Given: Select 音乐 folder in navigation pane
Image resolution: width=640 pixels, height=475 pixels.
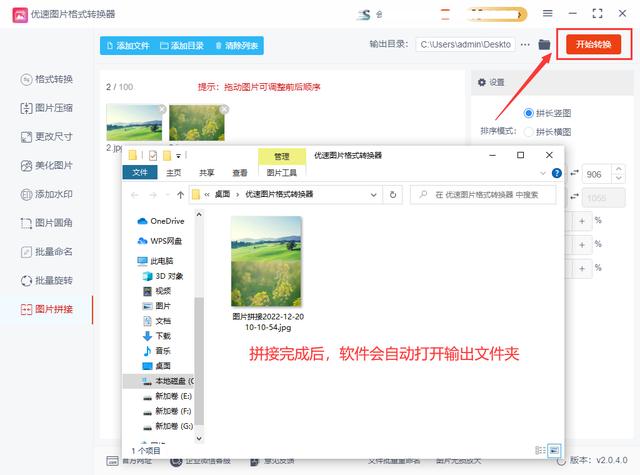Looking at the screenshot, I should click(157, 351).
